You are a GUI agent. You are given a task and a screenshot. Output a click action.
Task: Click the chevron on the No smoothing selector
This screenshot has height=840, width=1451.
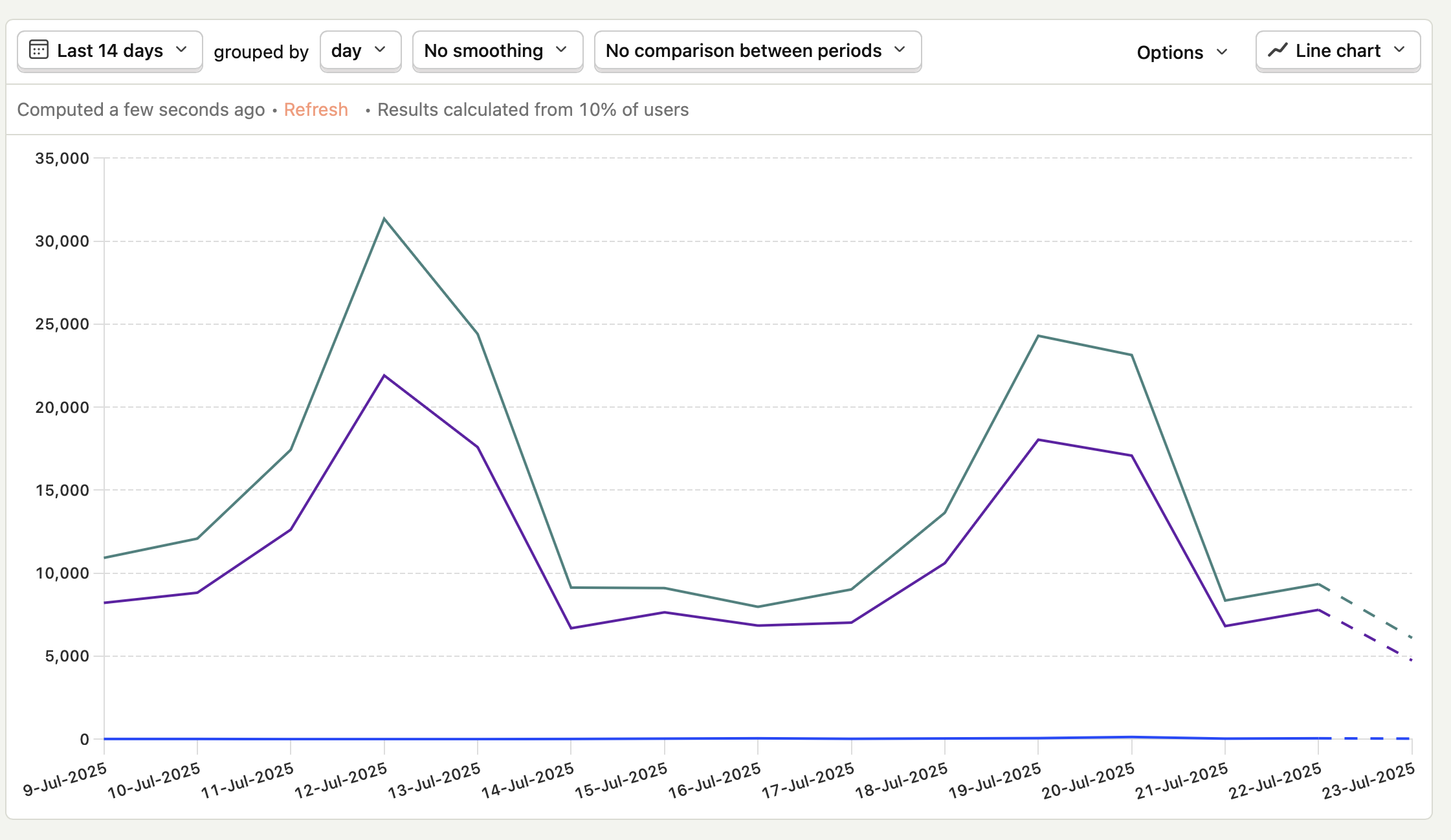pos(561,50)
